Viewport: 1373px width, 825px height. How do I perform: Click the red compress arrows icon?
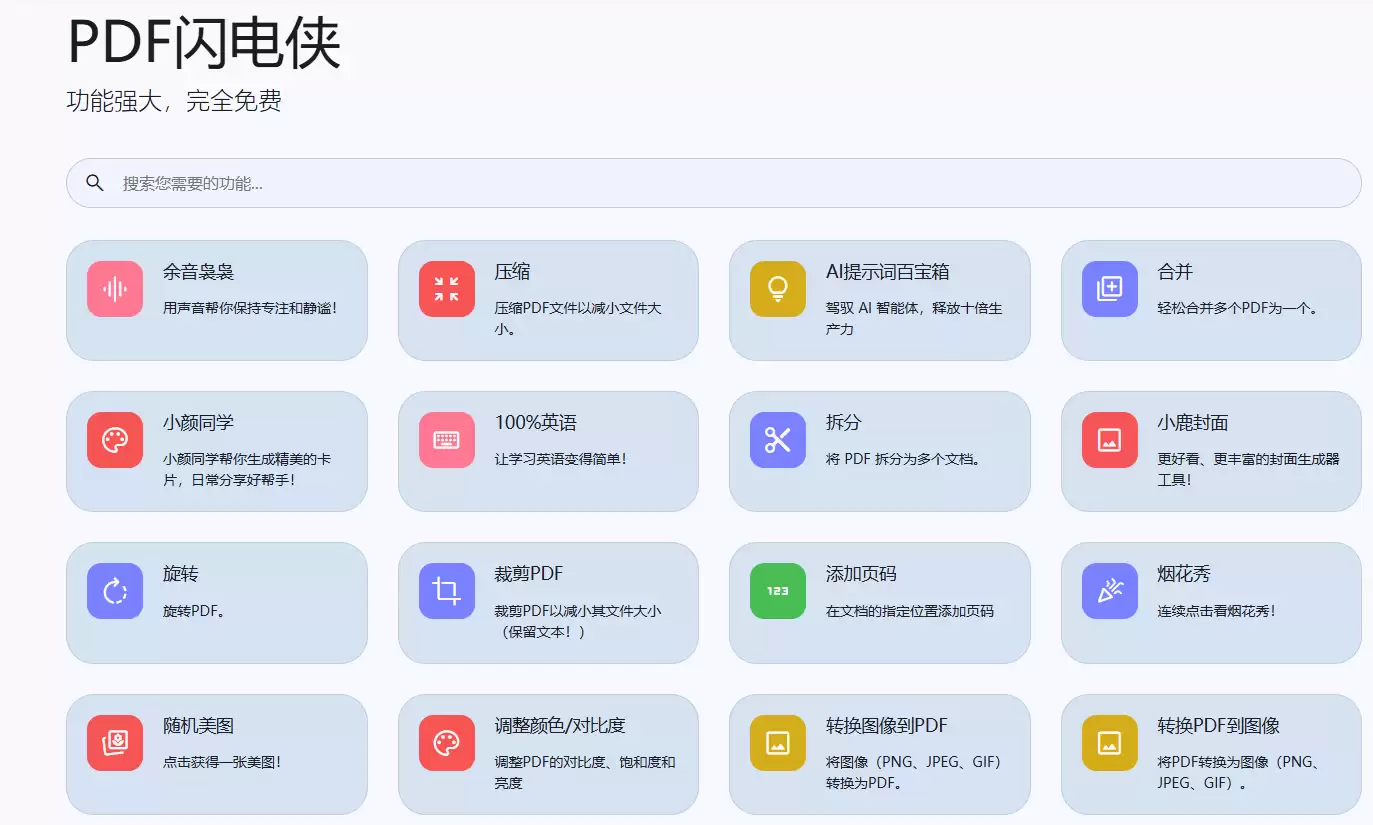447,289
